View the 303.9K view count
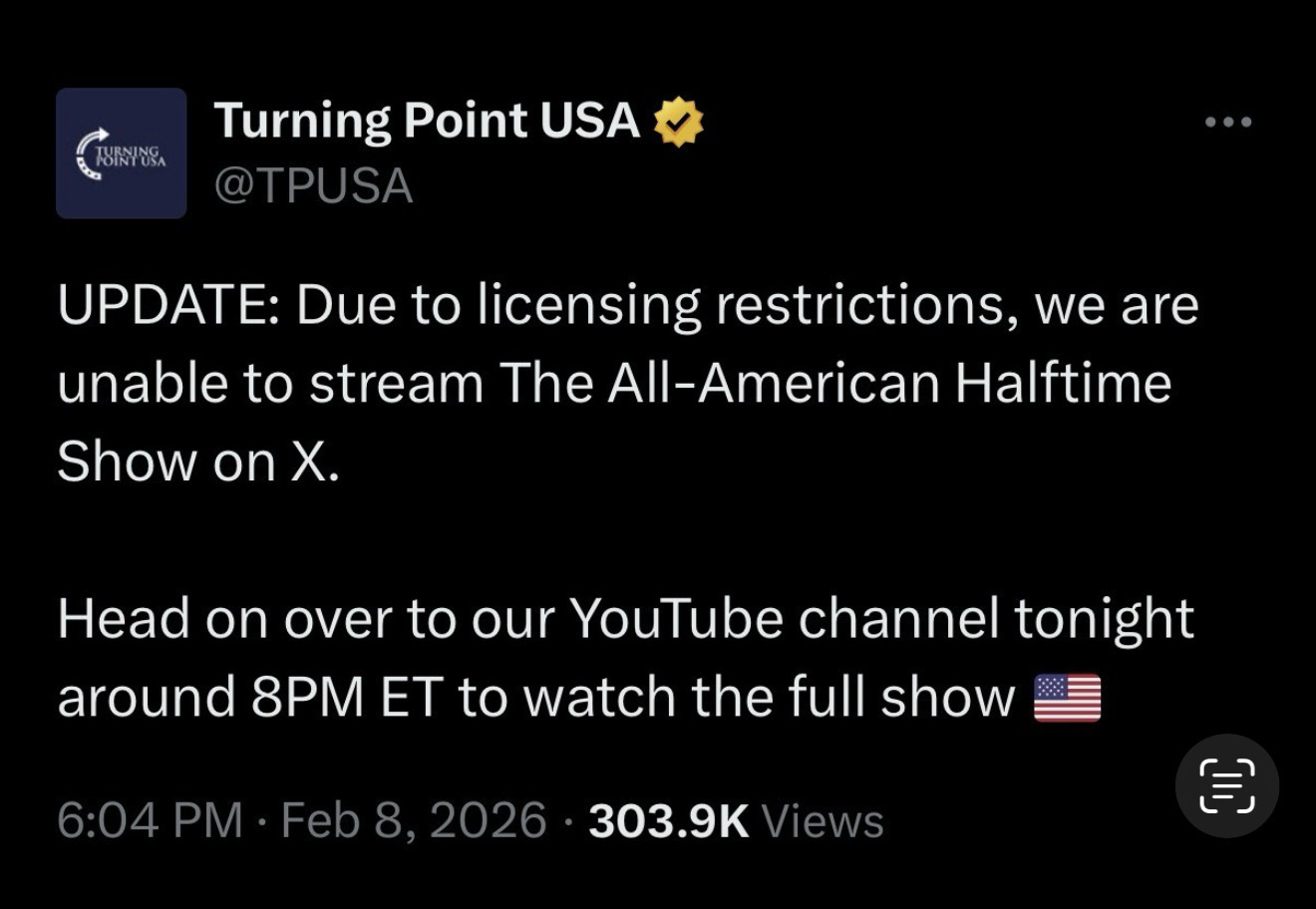This screenshot has height=909, width=1316. click(668, 821)
